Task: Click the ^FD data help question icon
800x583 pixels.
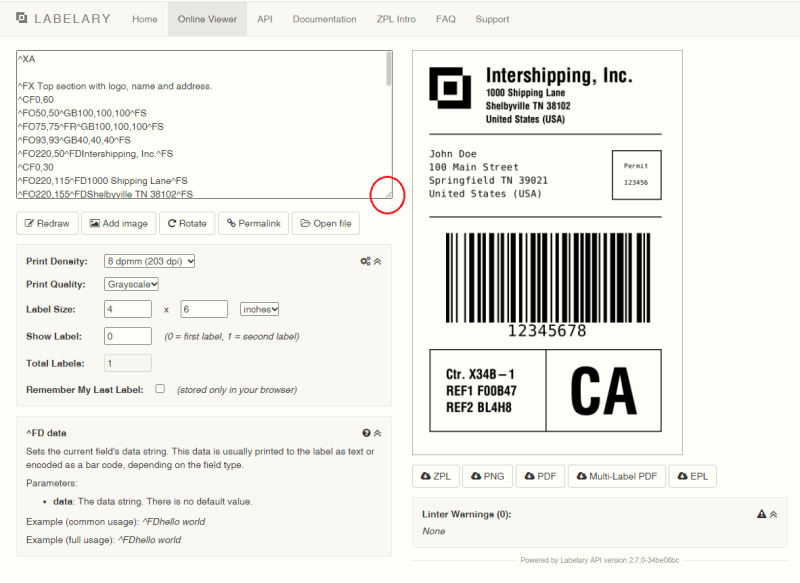Action: click(x=366, y=433)
